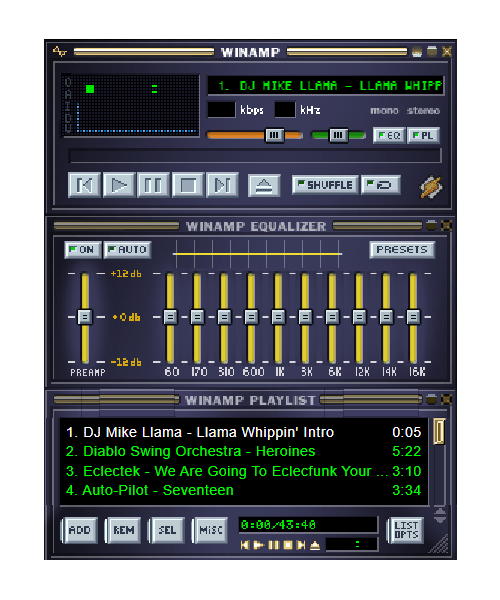The height and width of the screenshot is (600, 500).
Task: Open the Winamp main menu icon in title bar
Action: coord(60,51)
